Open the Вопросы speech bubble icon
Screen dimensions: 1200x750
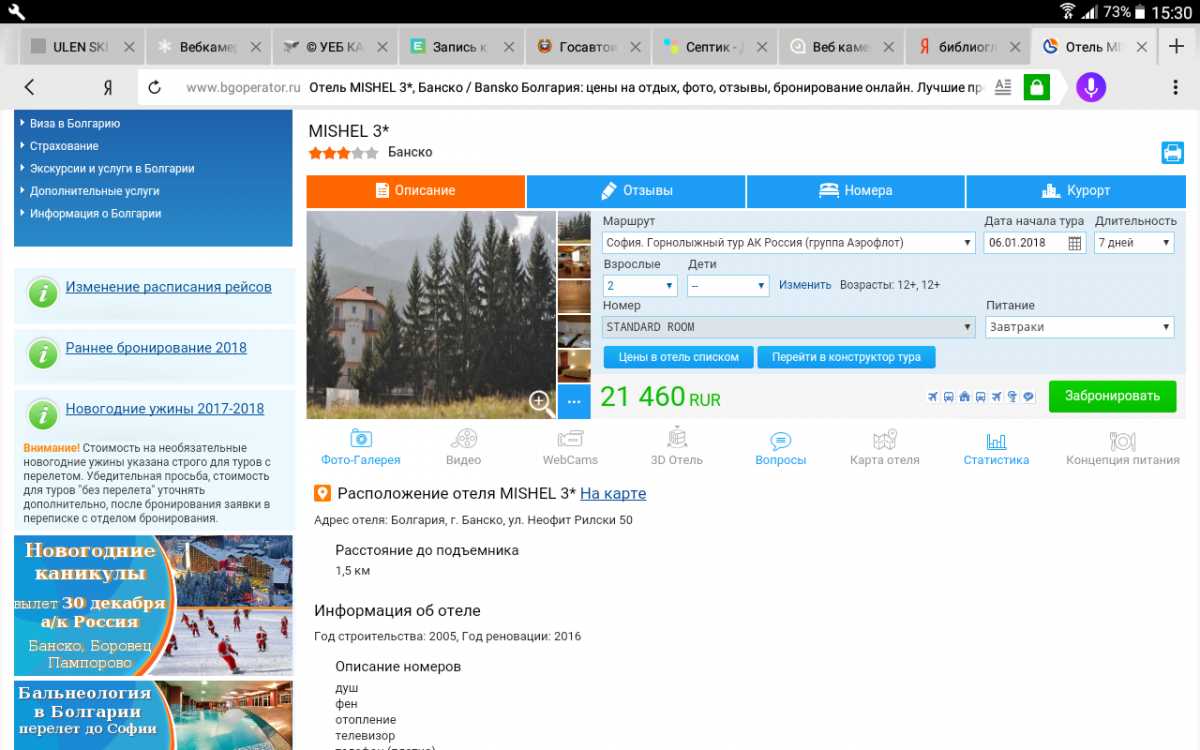point(781,440)
